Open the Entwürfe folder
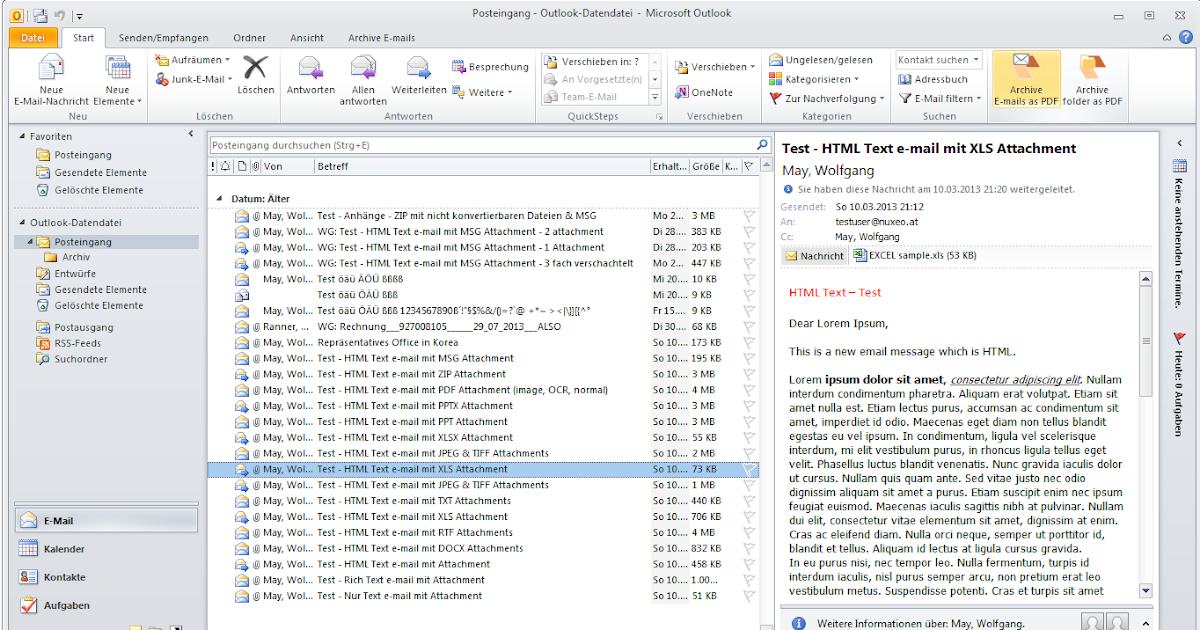 [x=75, y=273]
